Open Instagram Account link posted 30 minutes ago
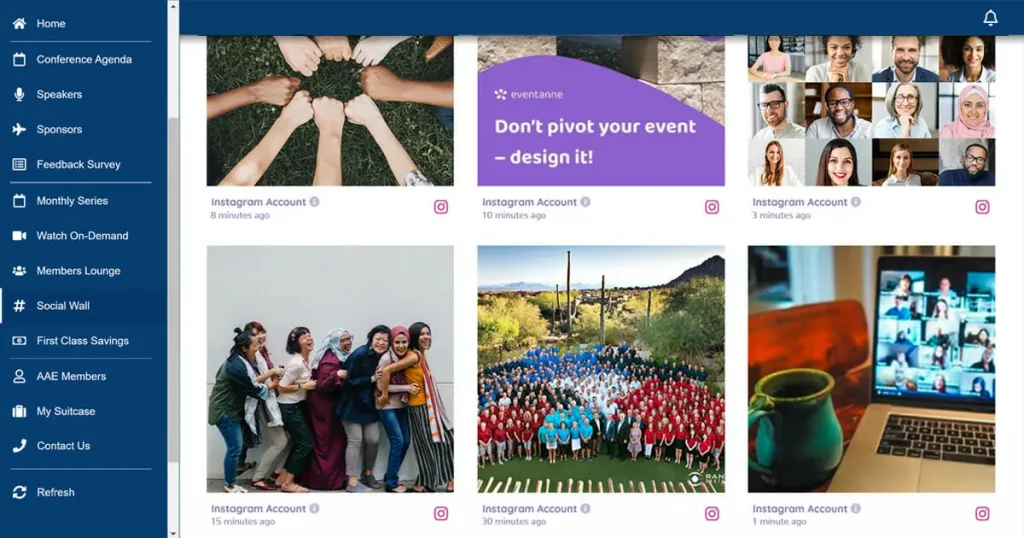1024x538 pixels. coord(530,509)
